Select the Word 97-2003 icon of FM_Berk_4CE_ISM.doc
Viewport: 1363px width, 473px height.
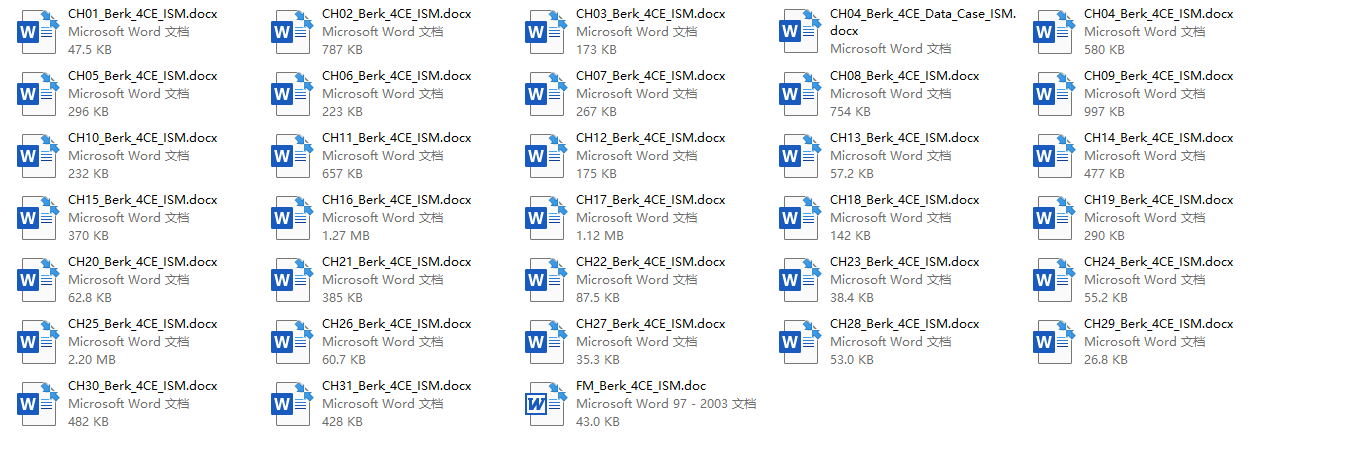[547, 404]
